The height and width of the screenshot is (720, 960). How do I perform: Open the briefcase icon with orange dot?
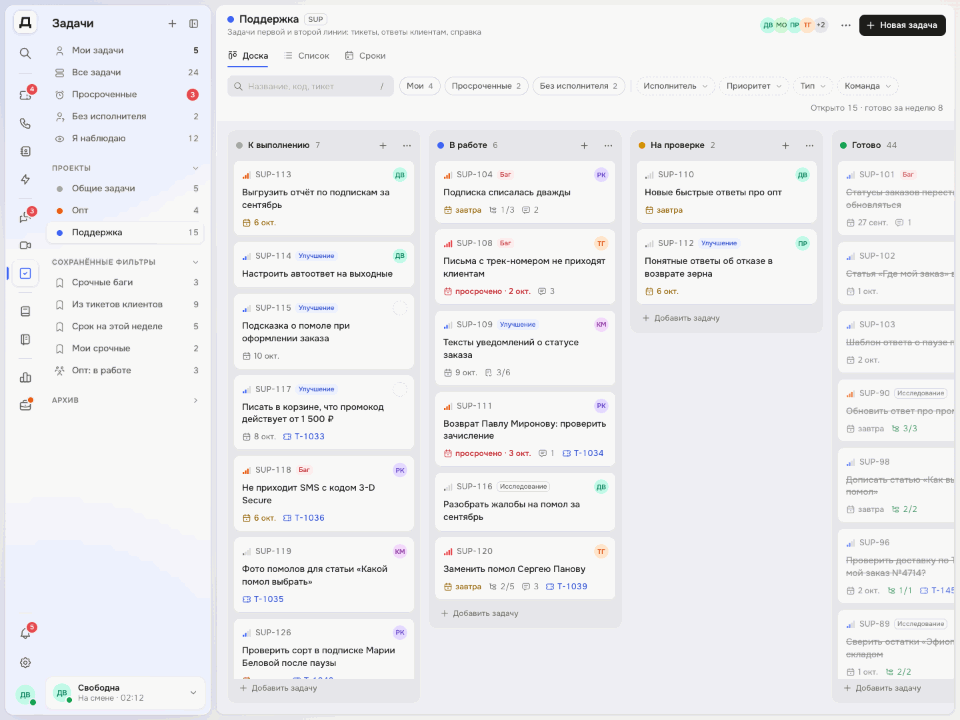(25, 405)
